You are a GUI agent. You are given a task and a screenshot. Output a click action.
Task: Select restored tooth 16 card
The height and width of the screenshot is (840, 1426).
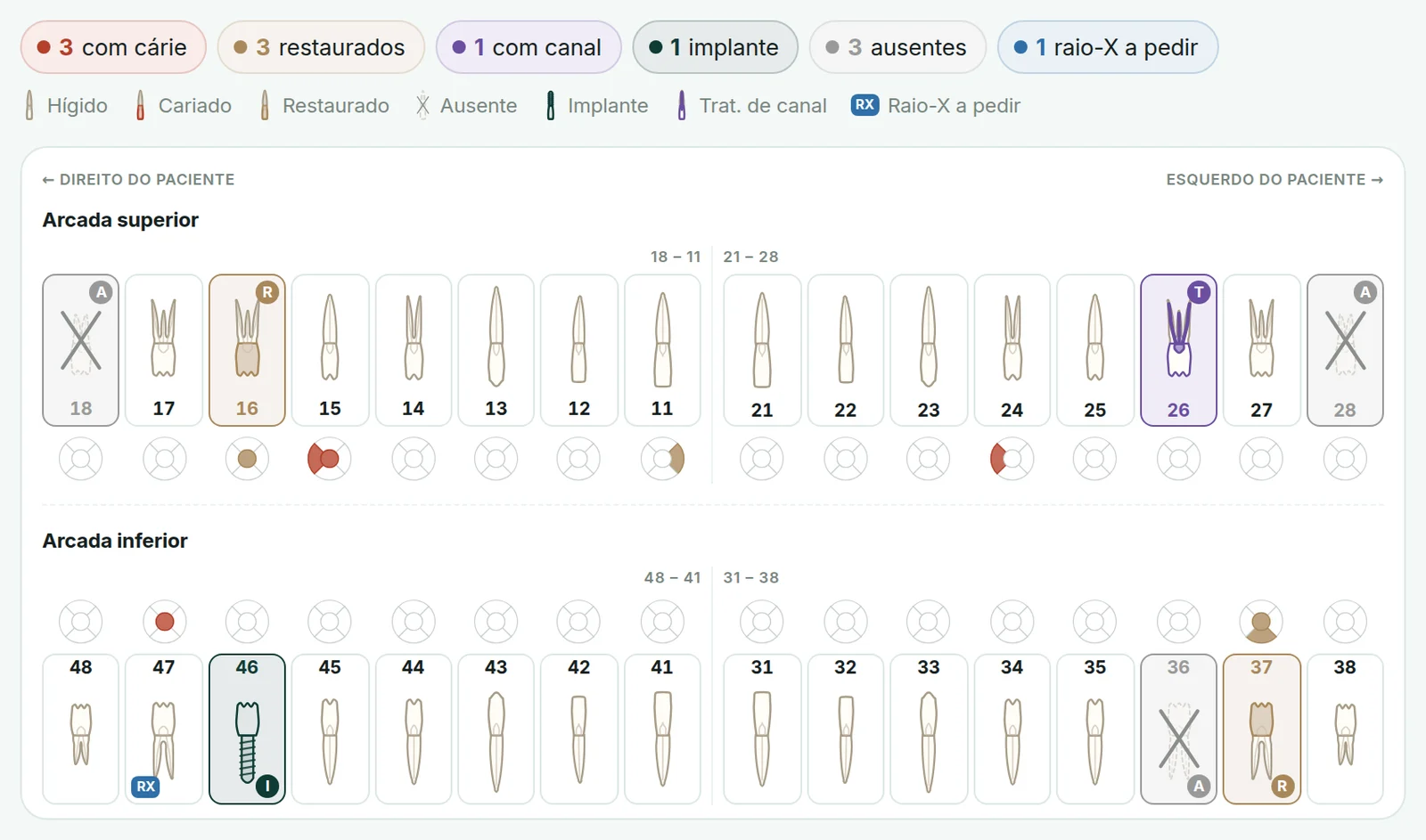coord(247,350)
